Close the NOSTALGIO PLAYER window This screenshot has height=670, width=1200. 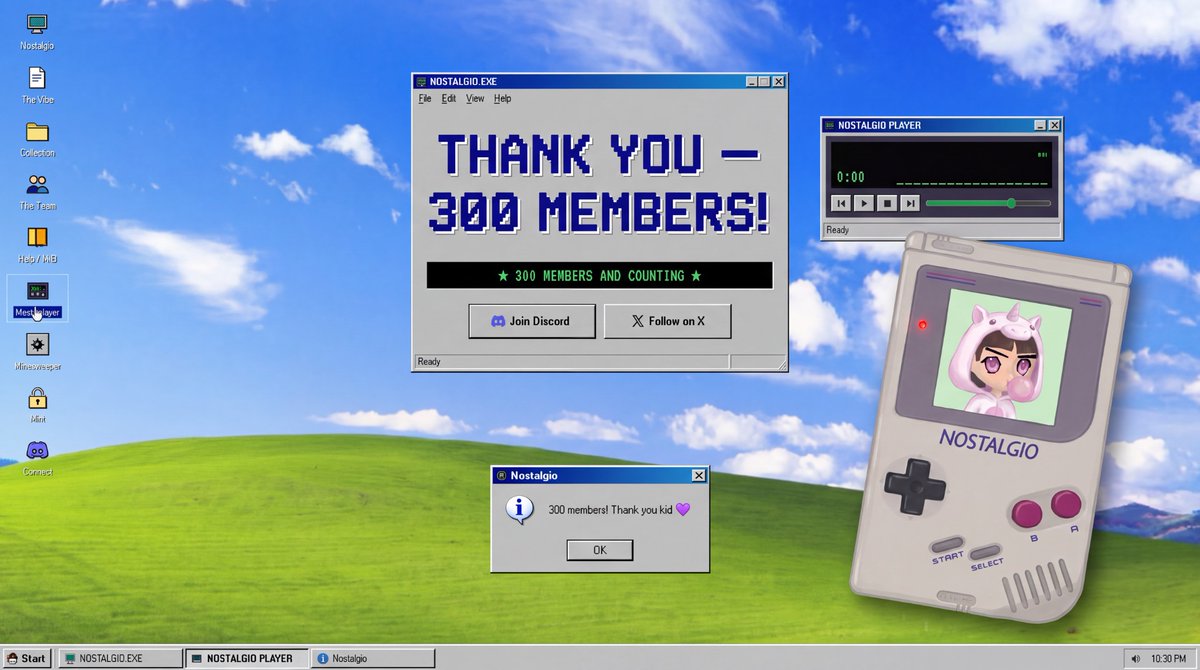point(1054,125)
